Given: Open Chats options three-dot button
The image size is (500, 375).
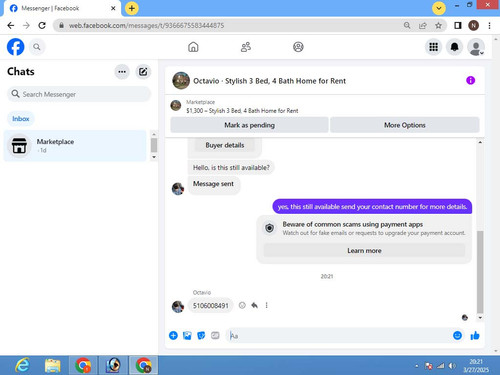Looking at the screenshot, I should coord(122,72).
